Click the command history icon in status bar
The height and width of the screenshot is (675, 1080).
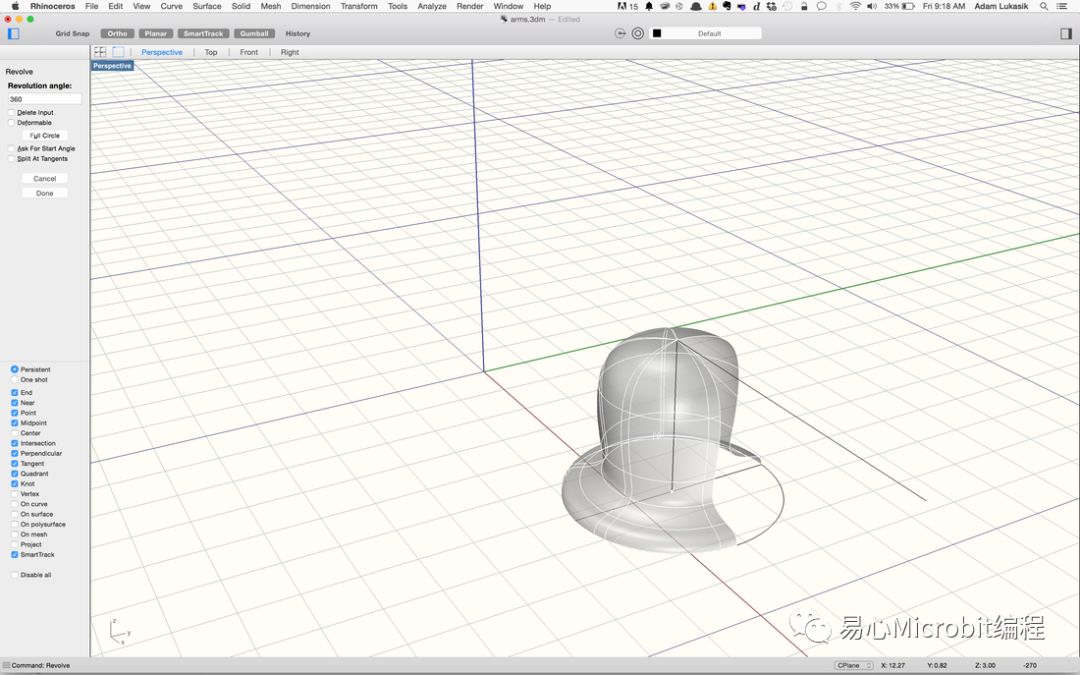6,665
